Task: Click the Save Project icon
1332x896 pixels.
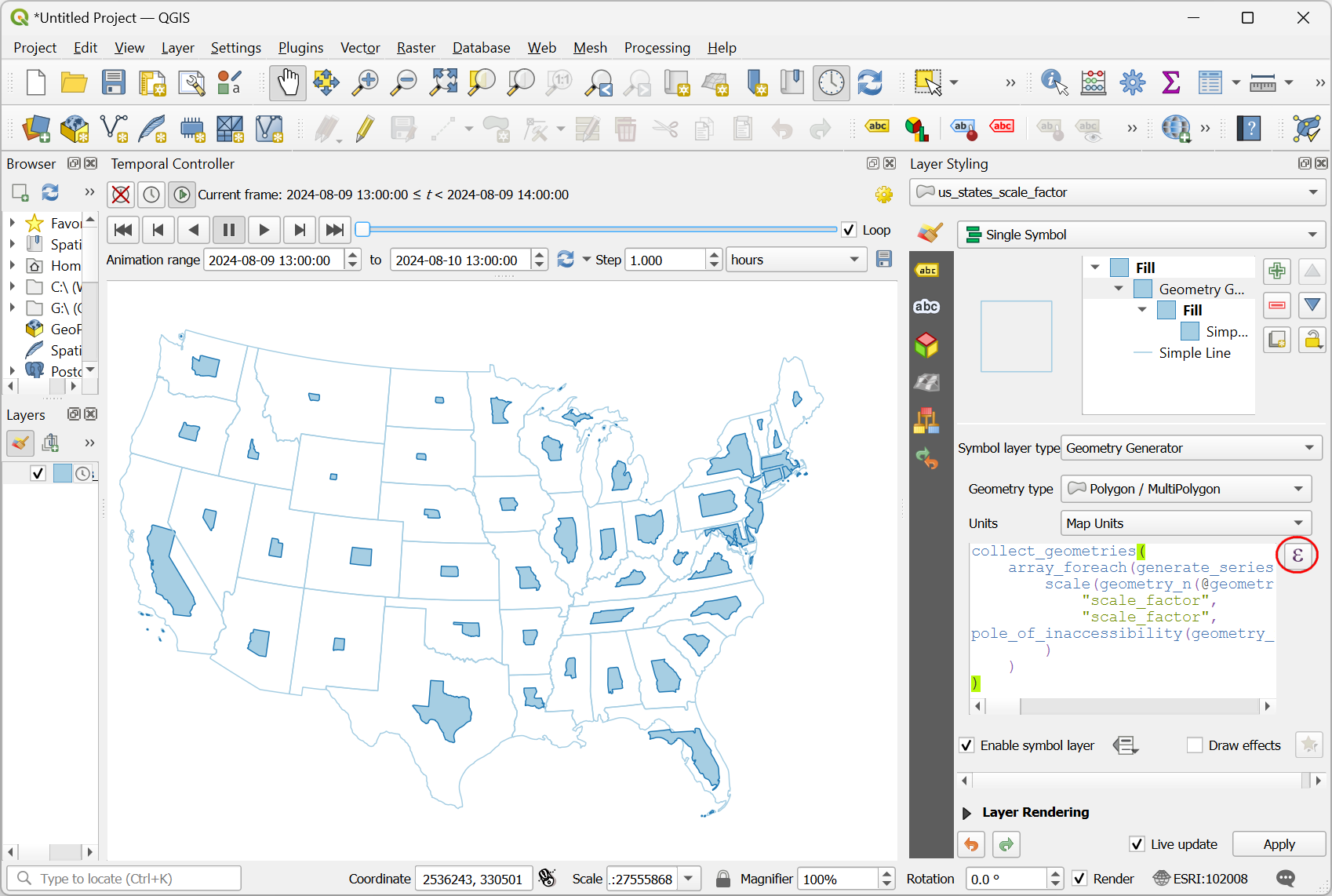Action: click(114, 82)
